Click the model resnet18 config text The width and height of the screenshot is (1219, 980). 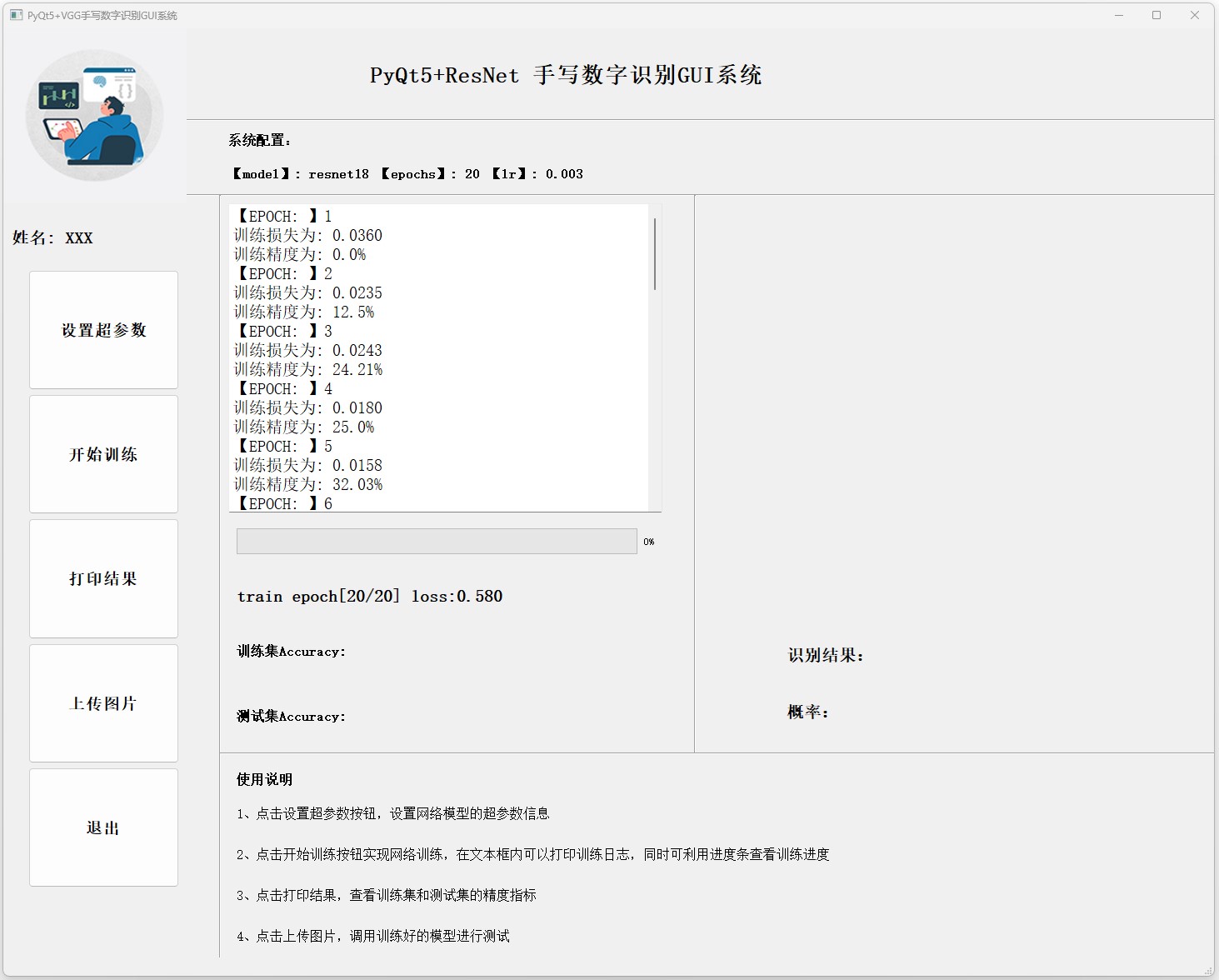click(300, 173)
